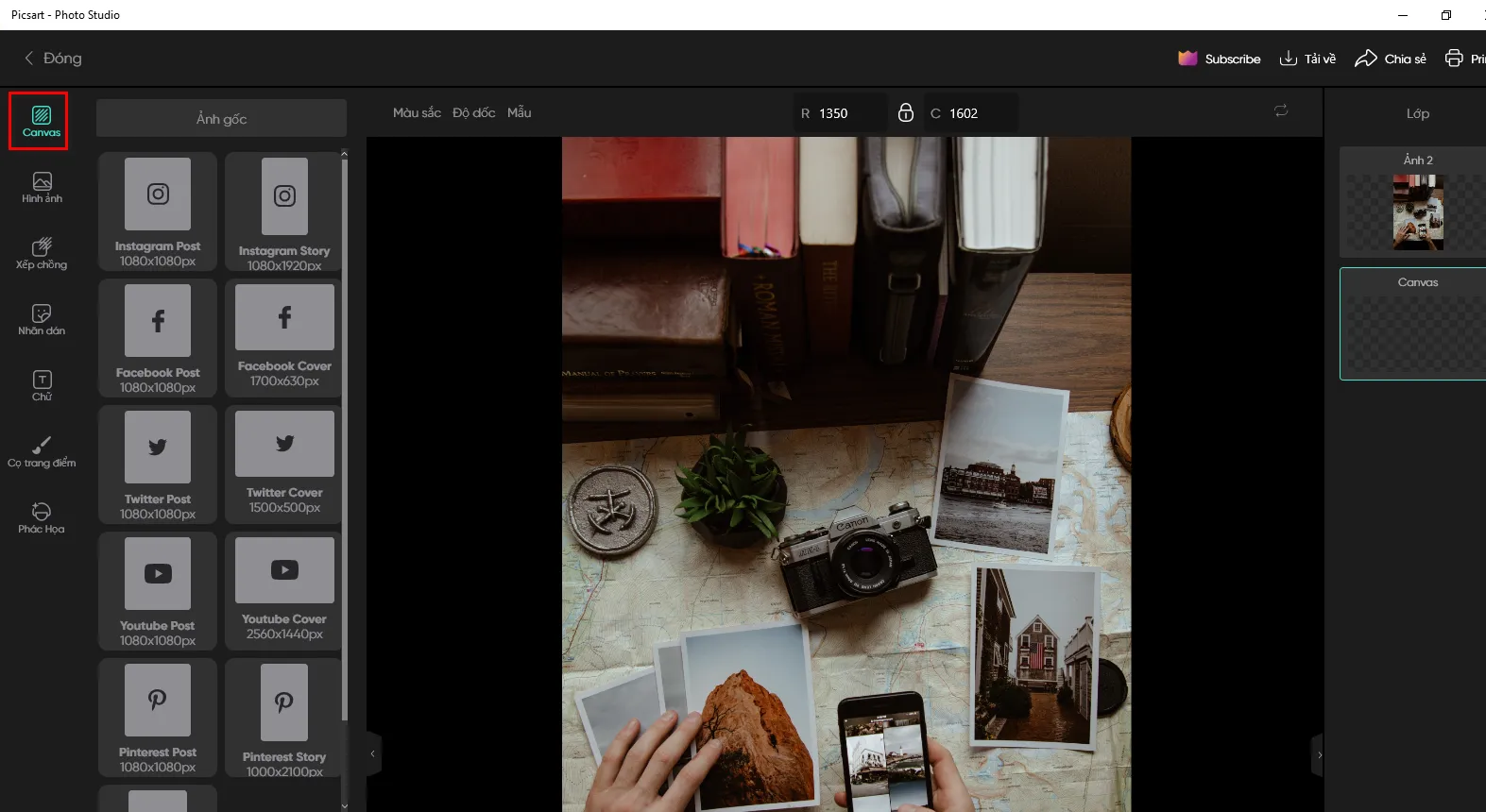Open the Độ dốc gradient tab
The height and width of the screenshot is (812, 1486).
[473, 112]
